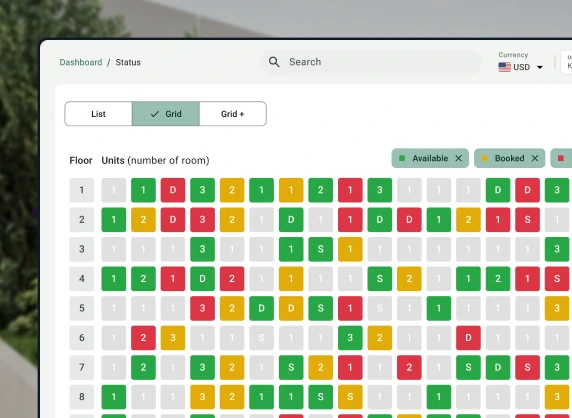Open green D unit on floor 5

tap(262, 308)
